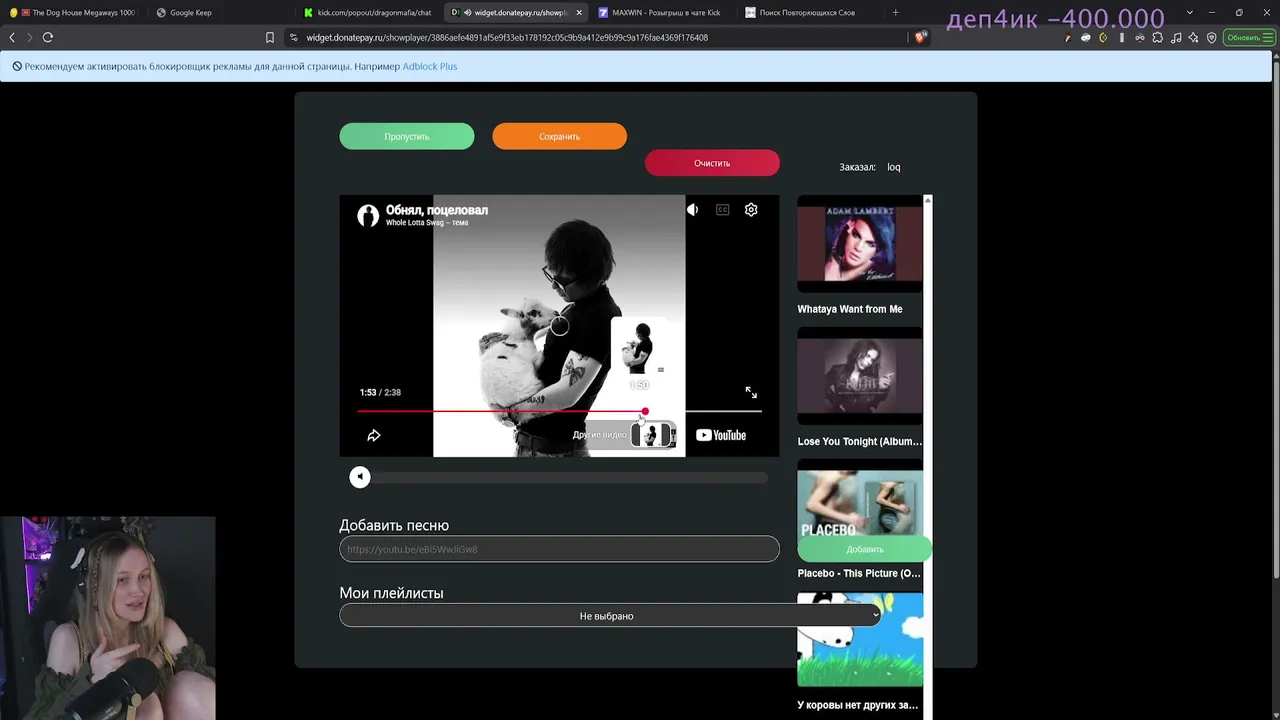Screen dimensions: 1280x720
Task: Click the 'Другие видео' overlay button
Action: [x=624, y=435]
